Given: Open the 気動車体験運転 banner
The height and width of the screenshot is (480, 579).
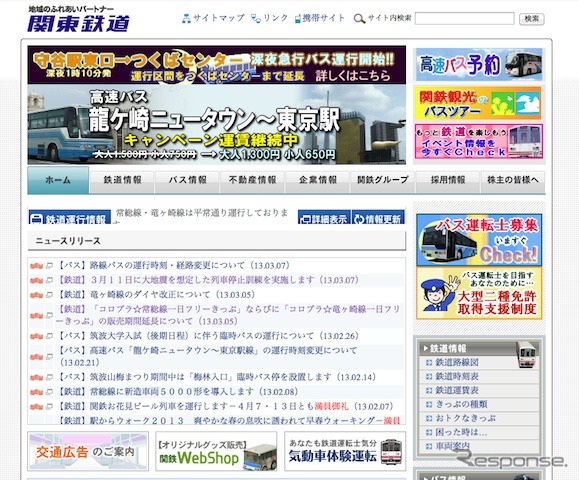Looking at the screenshot, I should [345, 451].
